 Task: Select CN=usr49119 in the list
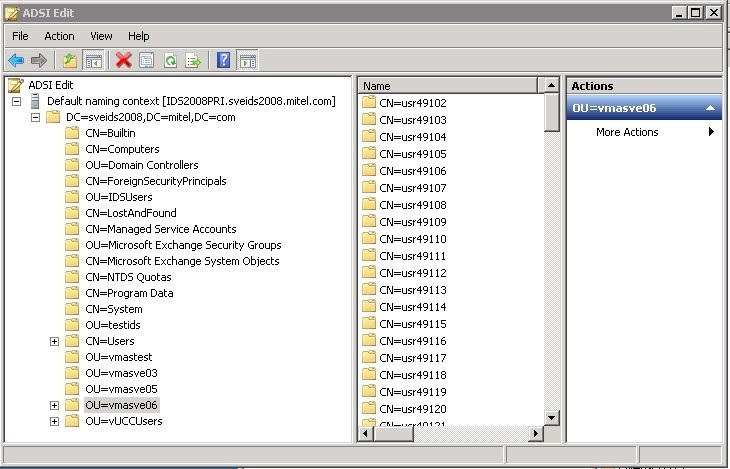(412, 392)
